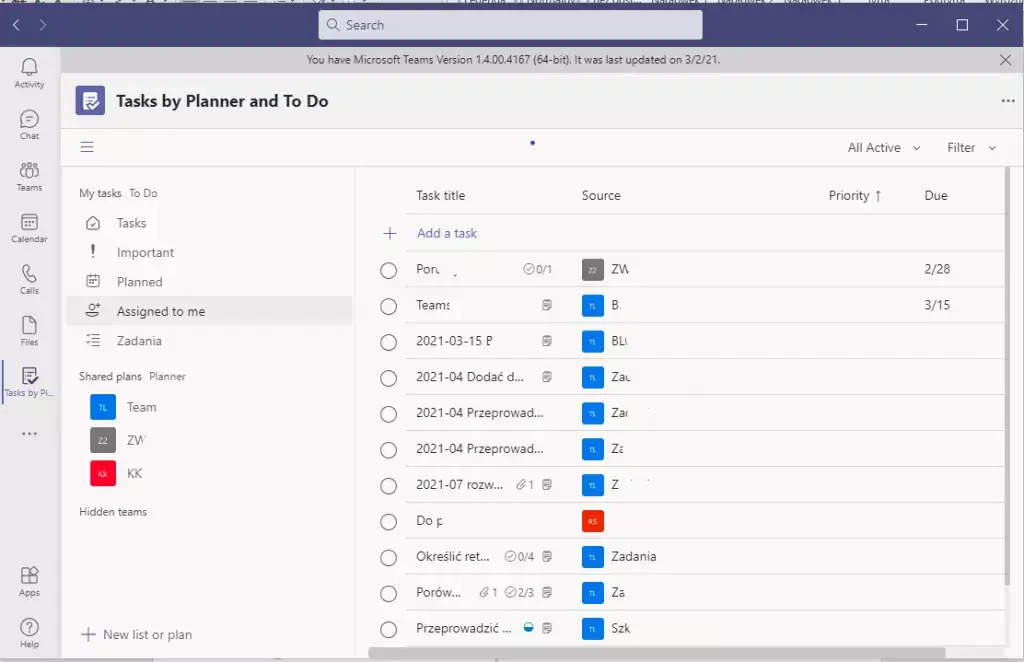Open the Apps store icon

tap(29, 580)
